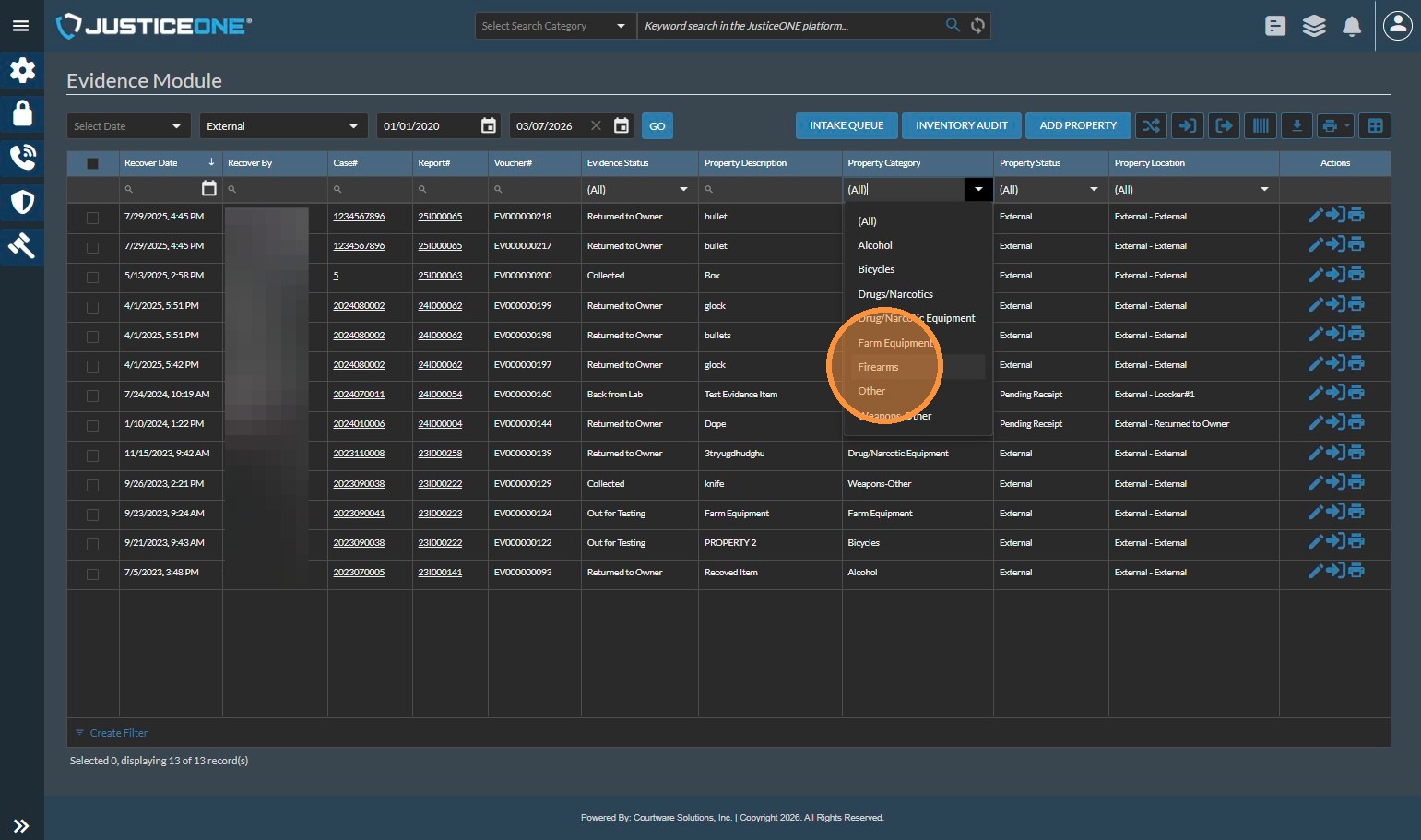Select the checkbox for voucher EV000000160
1421x840 pixels.
[92, 396]
